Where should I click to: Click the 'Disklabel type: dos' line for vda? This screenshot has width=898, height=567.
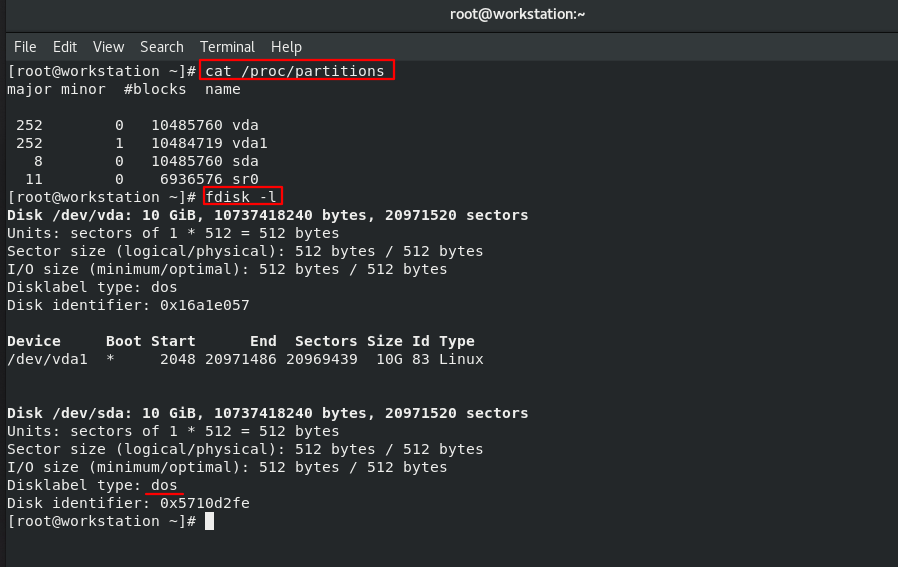pyautogui.click(x=92, y=288)
